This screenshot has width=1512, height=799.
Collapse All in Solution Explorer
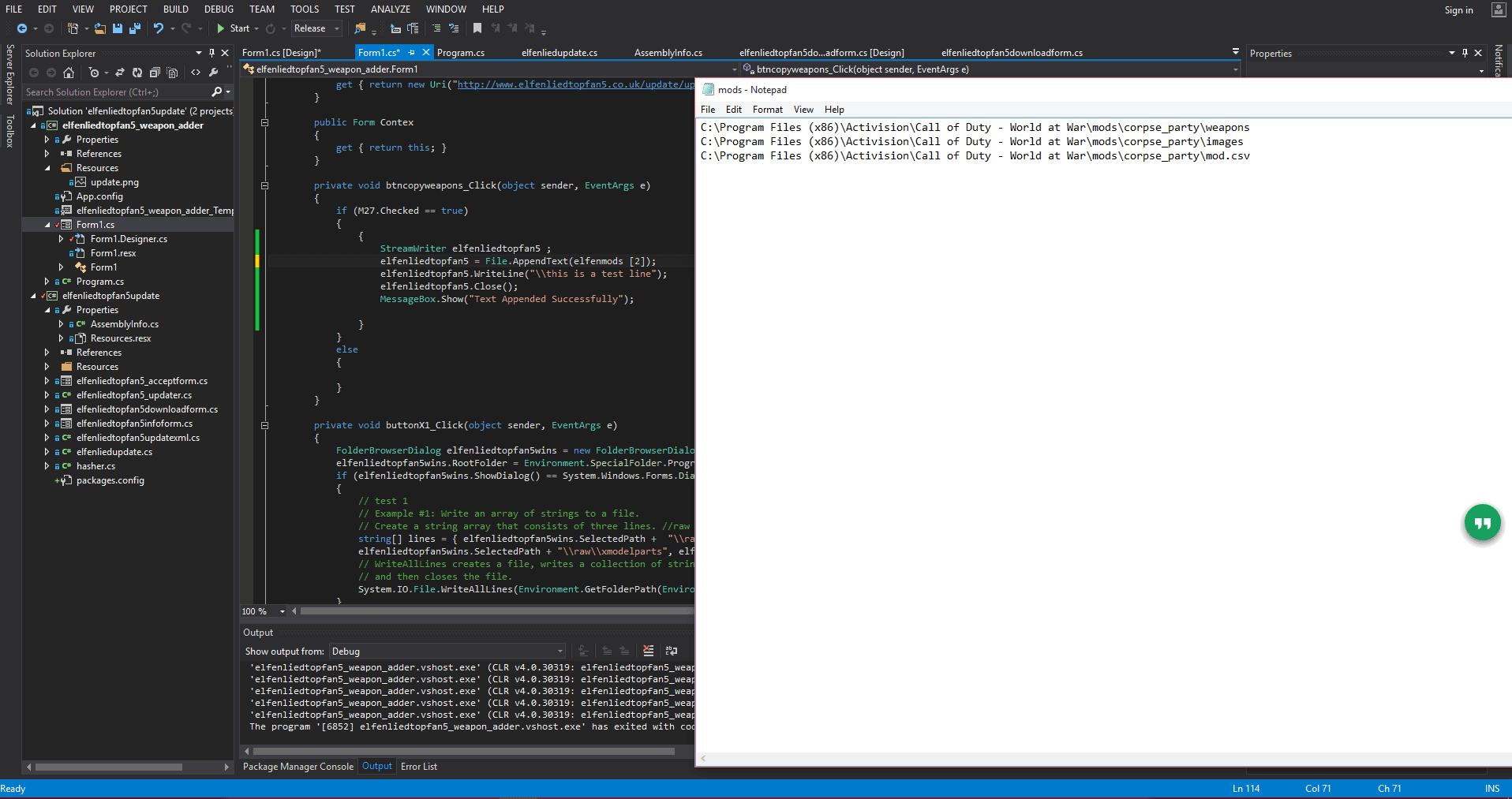[155, 73]
